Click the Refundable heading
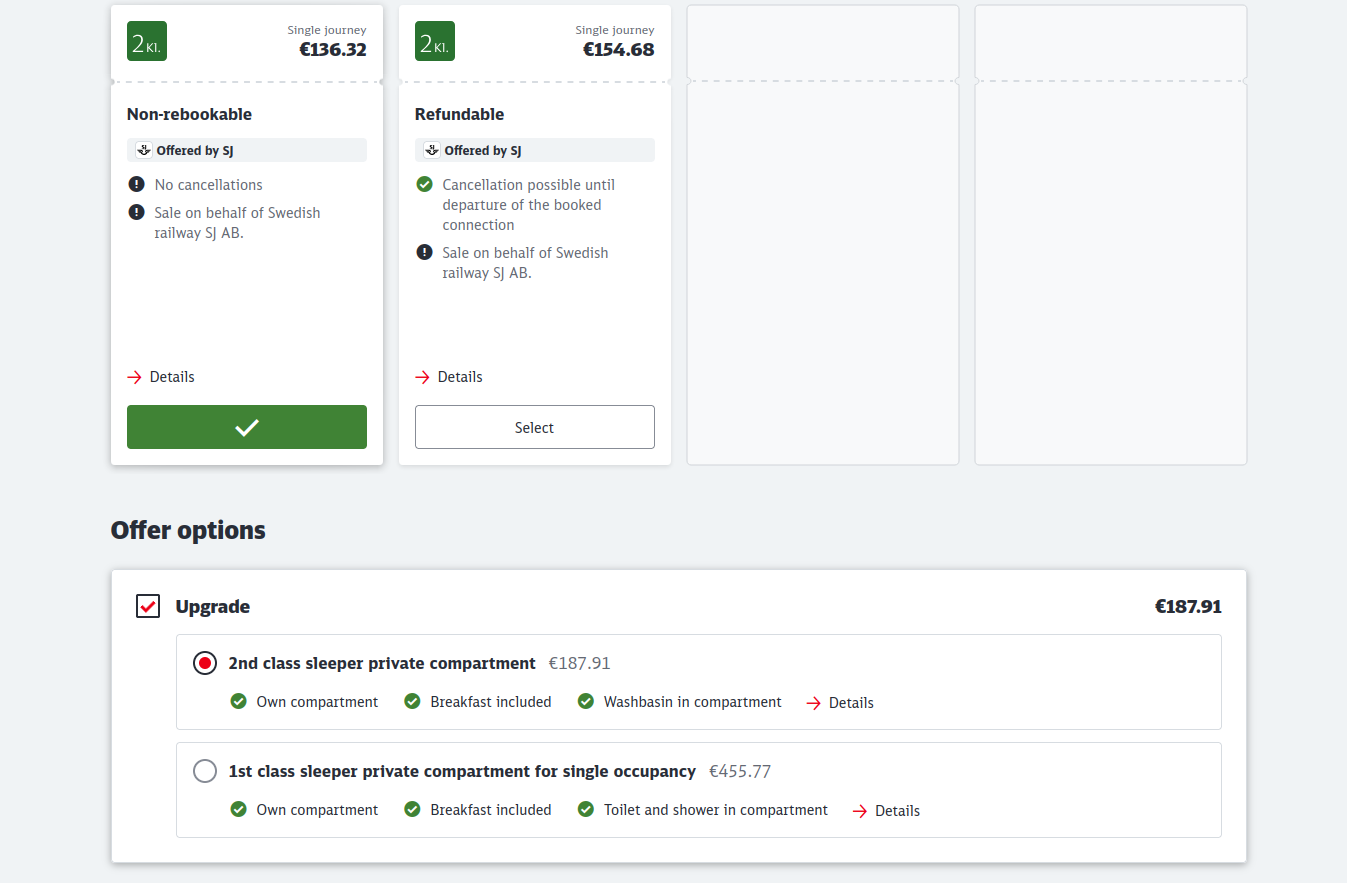The width and height of the screenshot is (1347, 883). (x=459, y=114)
